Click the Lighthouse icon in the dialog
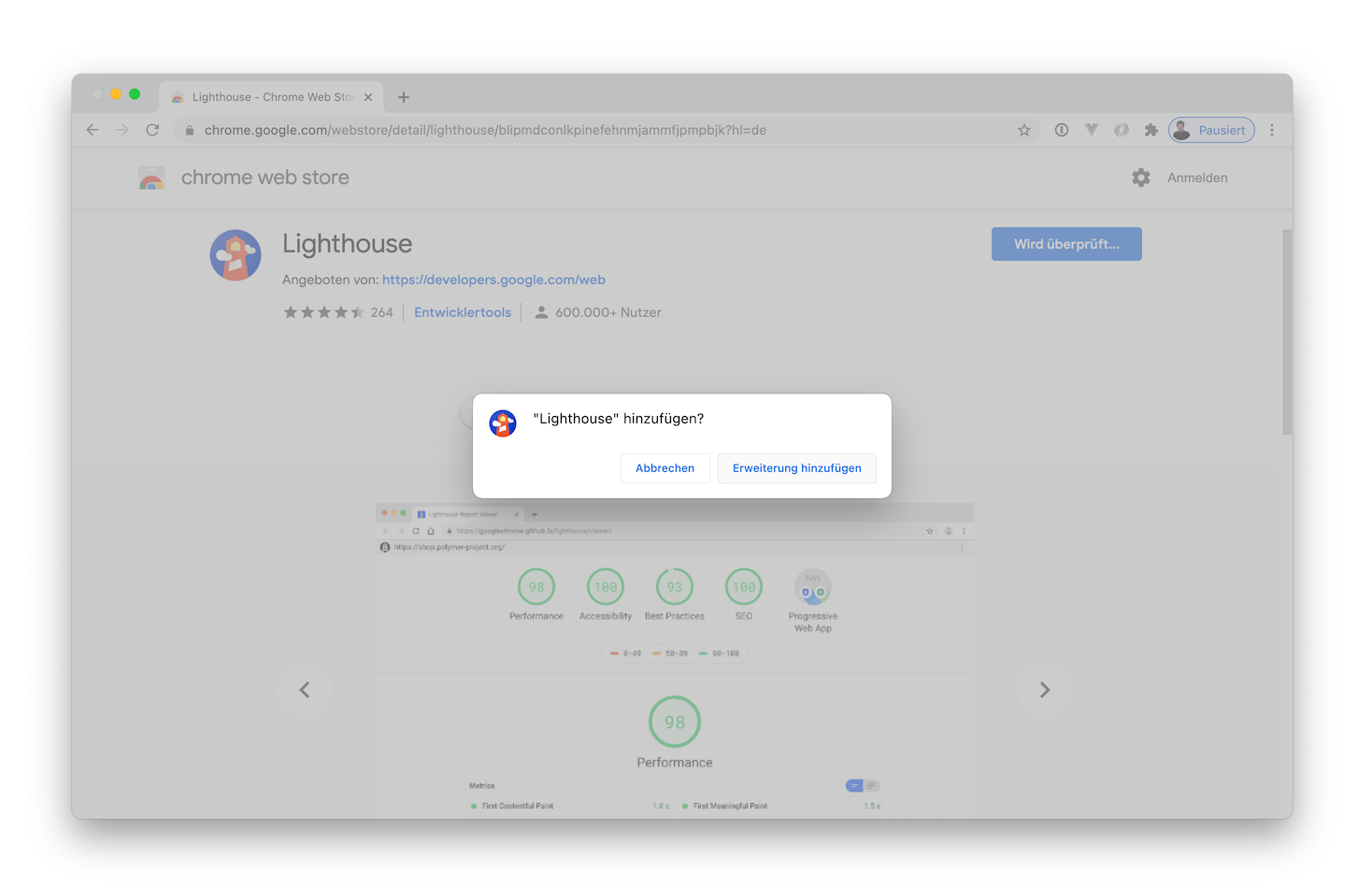Image resolution: width=1372 pixels, height=888 pixels. (503, 423)
